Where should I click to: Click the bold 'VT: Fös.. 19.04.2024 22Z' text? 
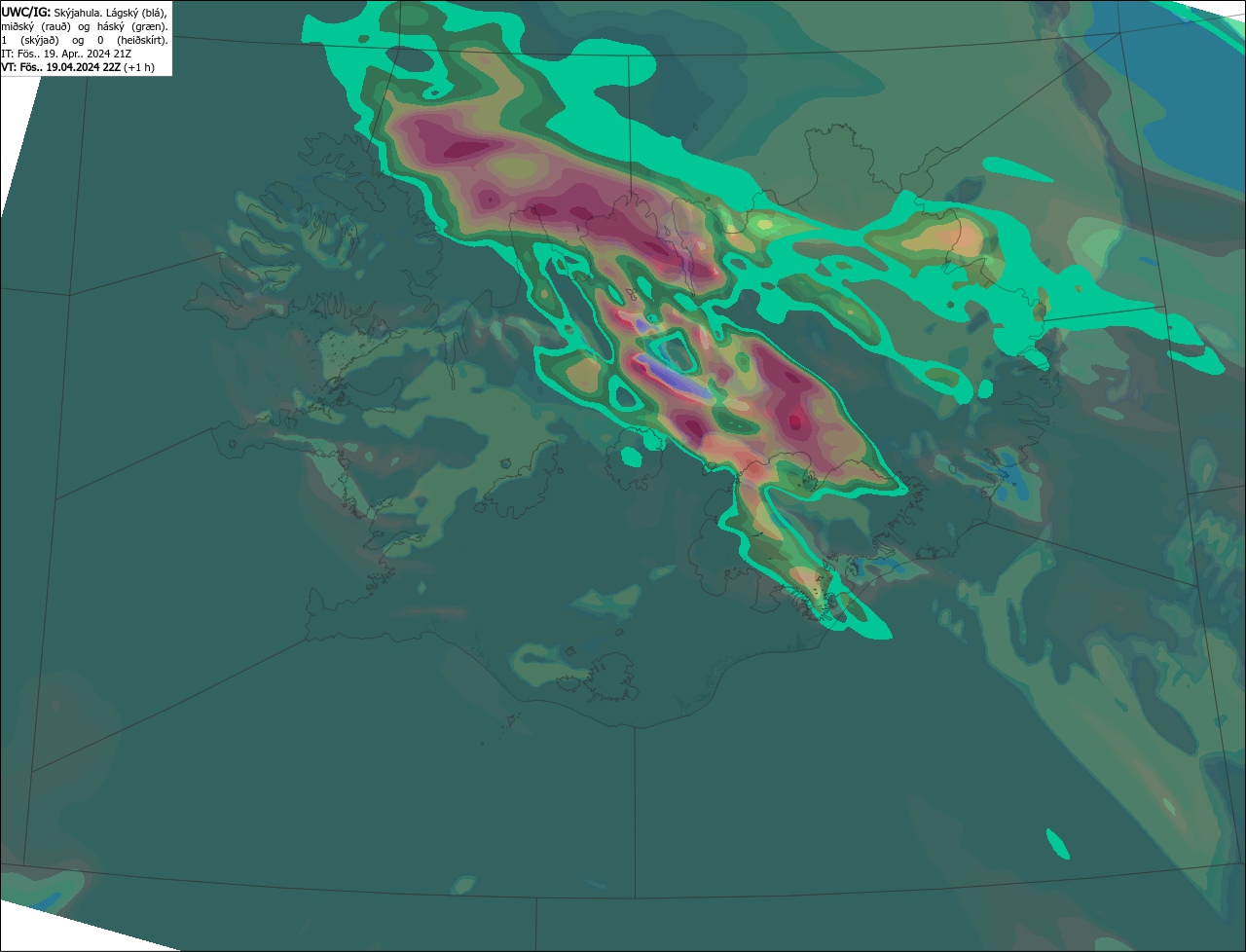pyautogui.click(x=60, y=67)
